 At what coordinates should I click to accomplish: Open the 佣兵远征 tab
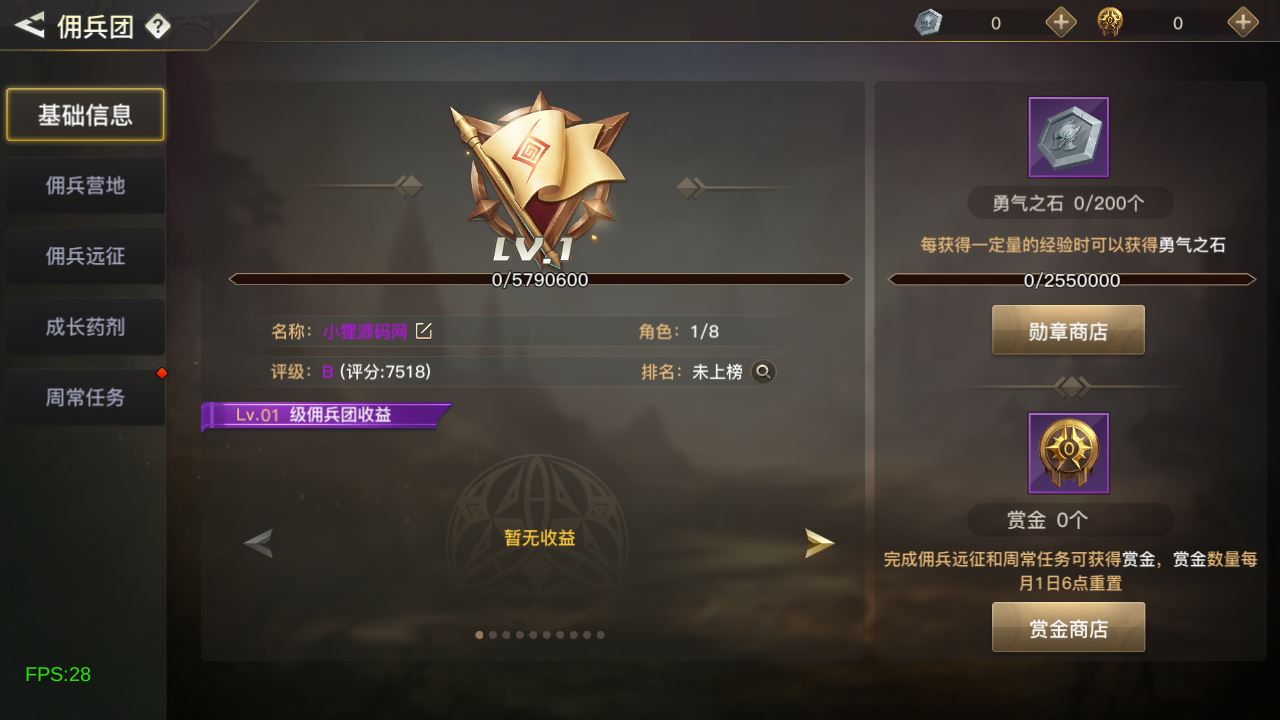tap(85, 256)
